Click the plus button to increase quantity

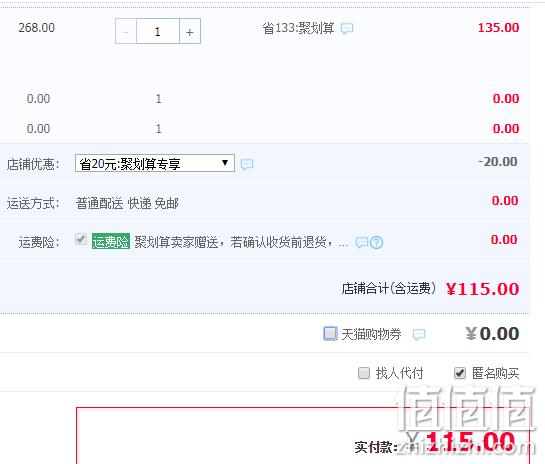coord(190,31)
